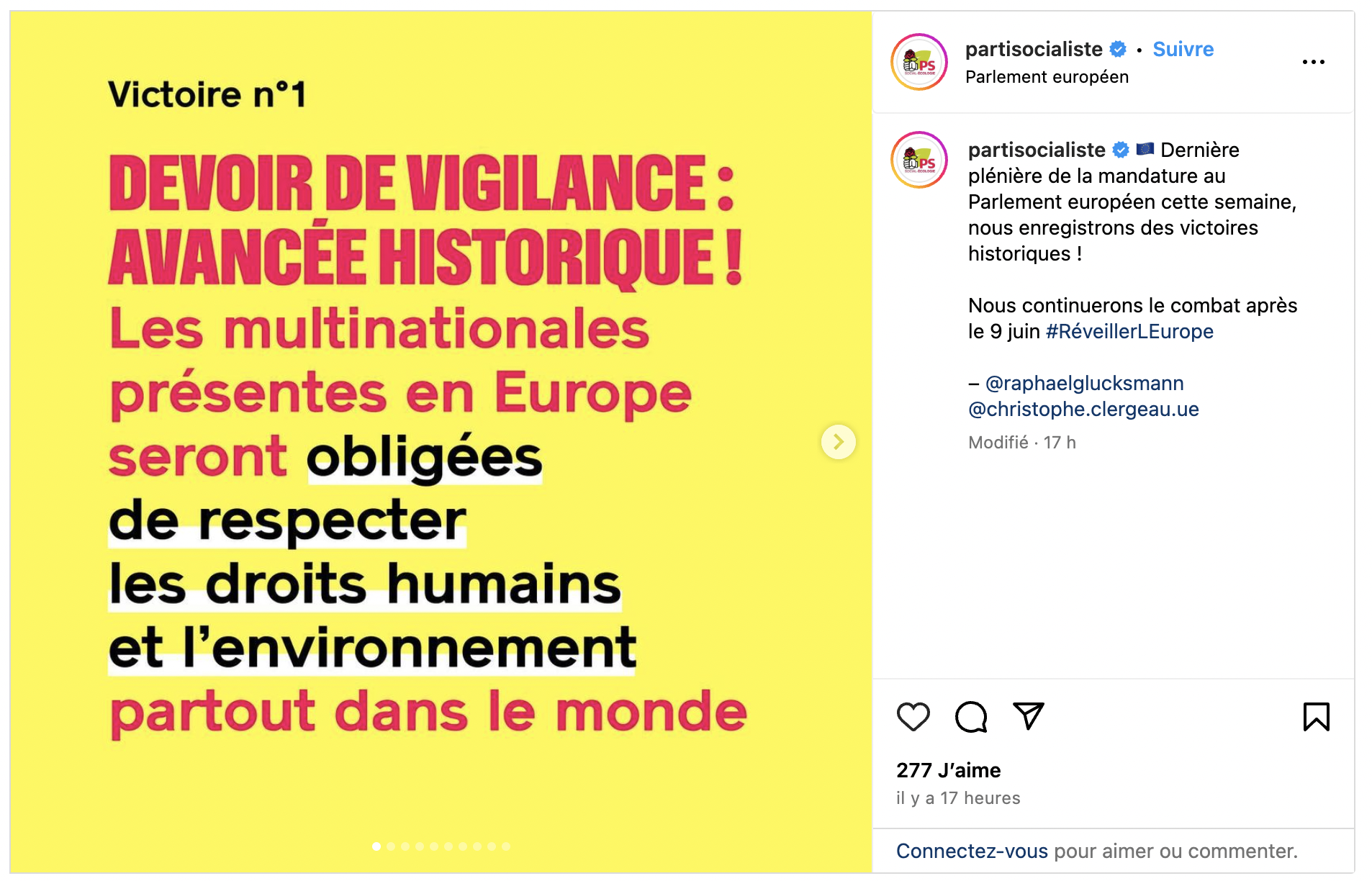Jump to the last carousel dot indicator

coord(506,846)
